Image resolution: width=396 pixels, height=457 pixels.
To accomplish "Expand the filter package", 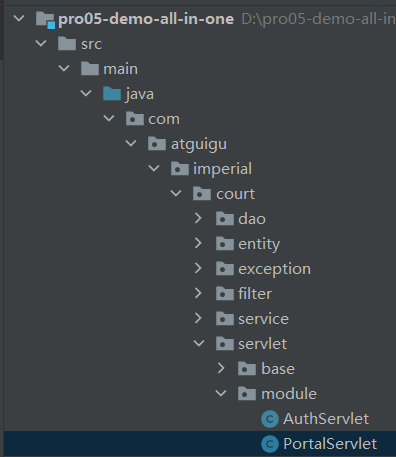I will (198, 293).
